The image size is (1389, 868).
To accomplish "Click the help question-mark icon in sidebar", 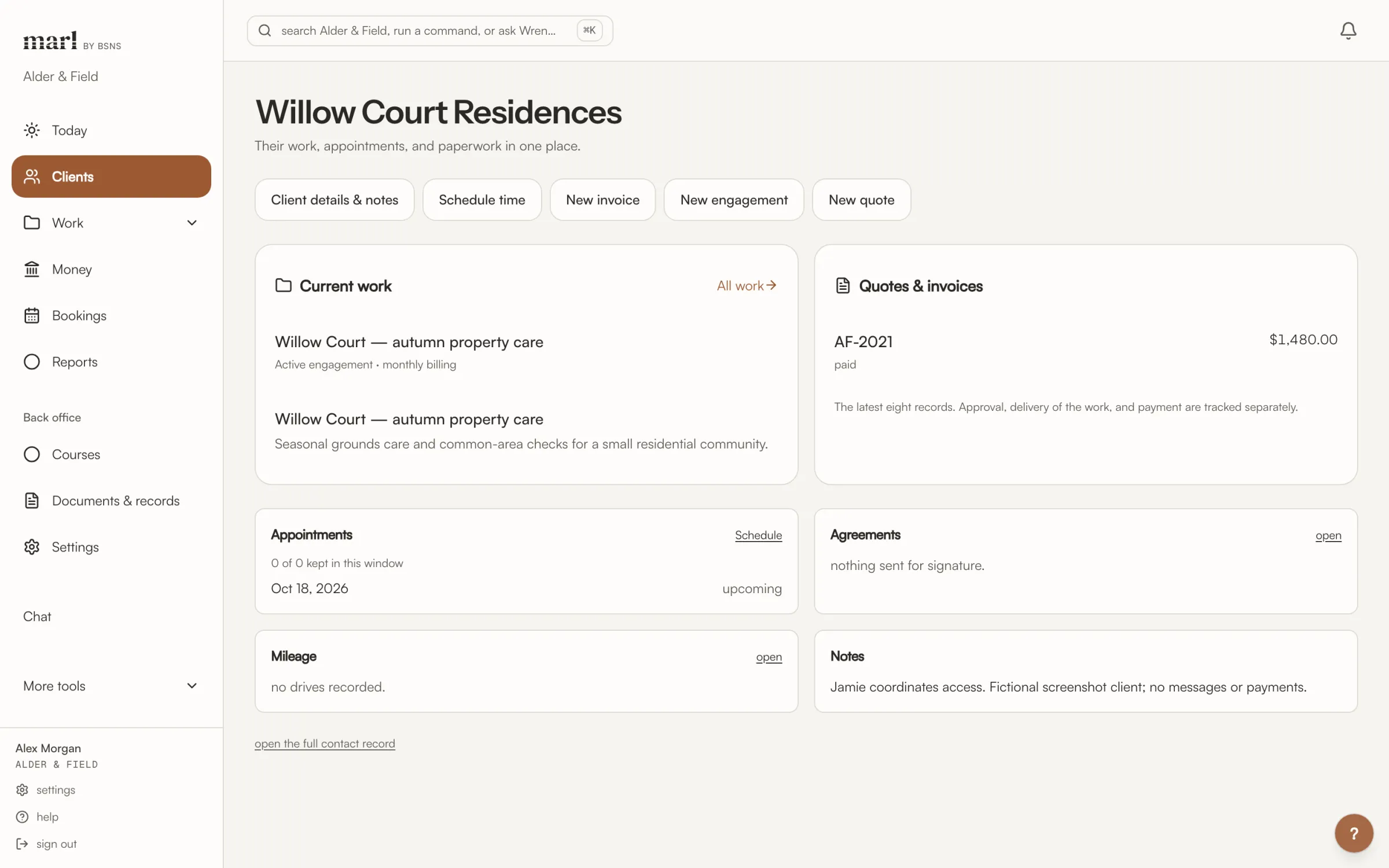I will (x=22, y=816).
